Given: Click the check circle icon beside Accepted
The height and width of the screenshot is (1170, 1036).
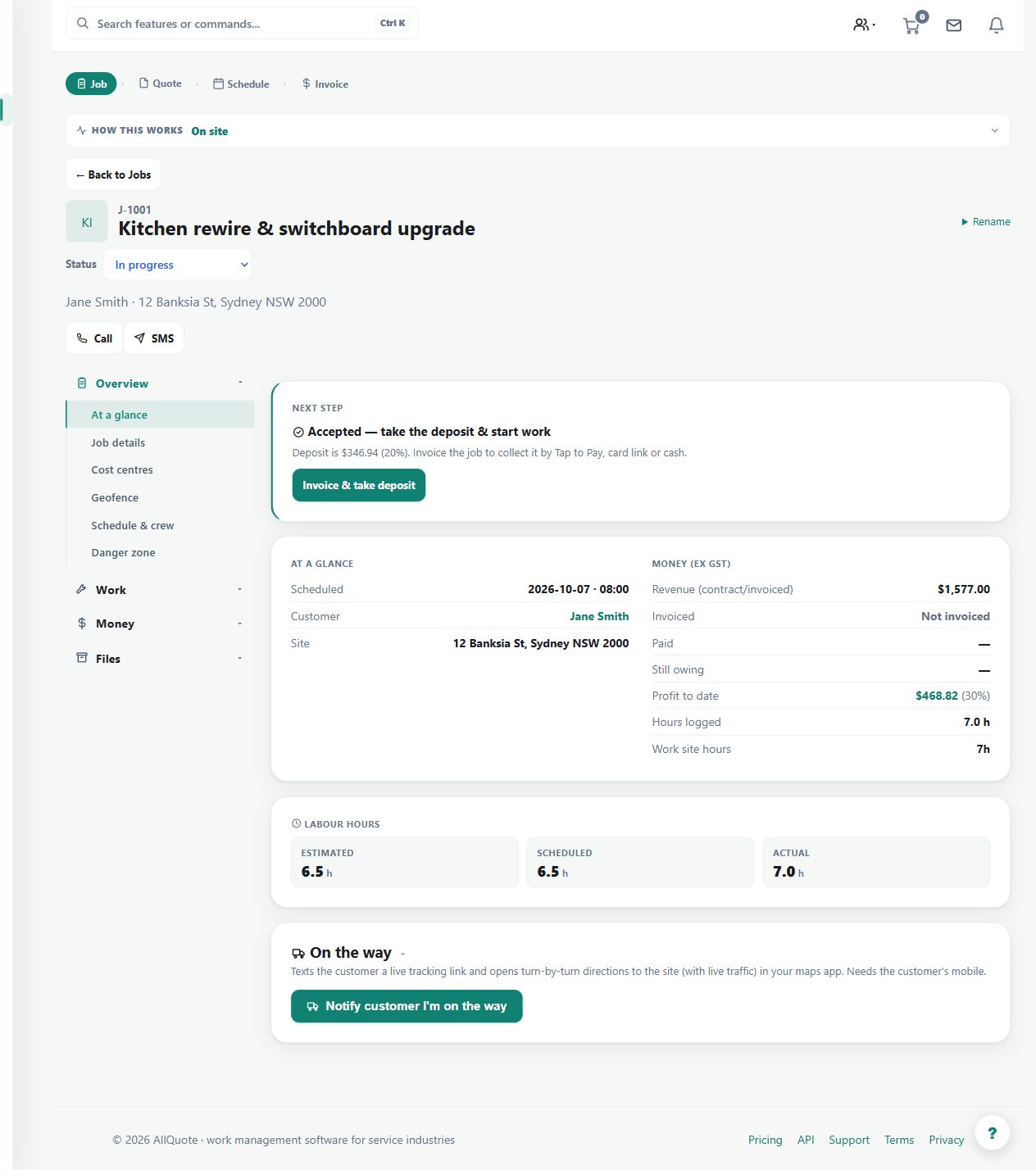Looking at the screenshot, I should (298, 432).
